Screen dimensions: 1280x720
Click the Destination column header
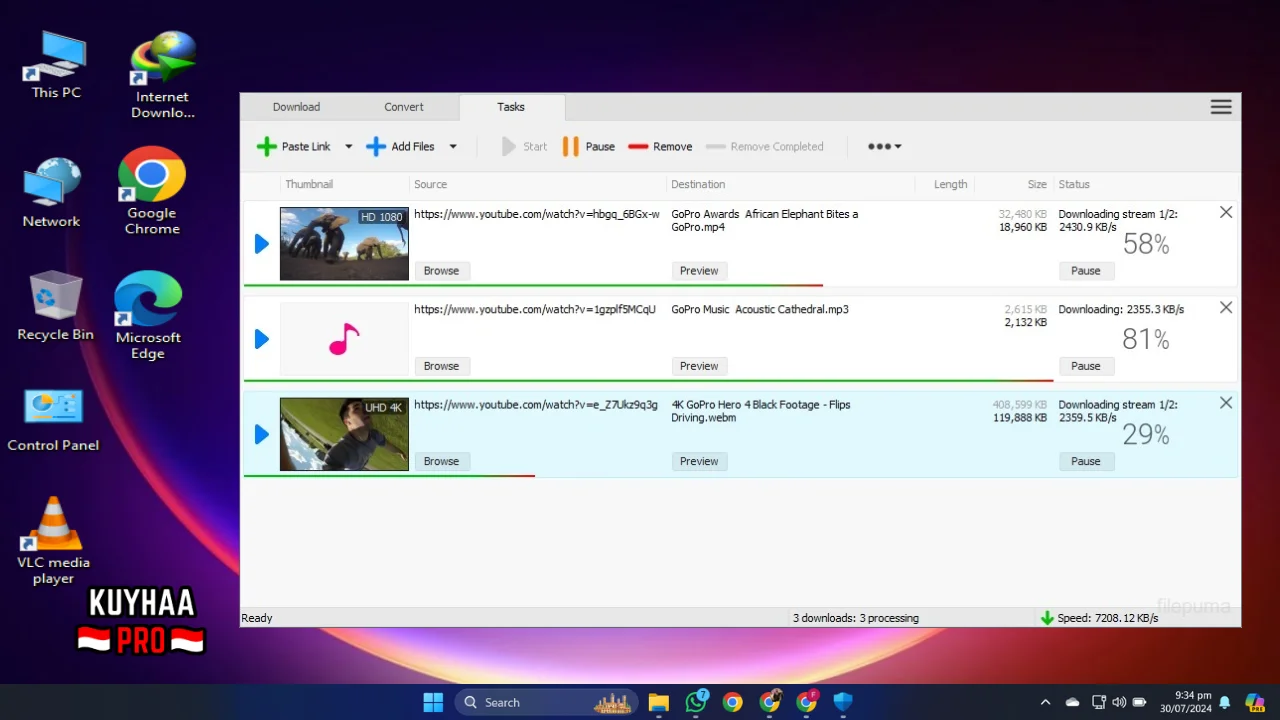pos(698,184)
